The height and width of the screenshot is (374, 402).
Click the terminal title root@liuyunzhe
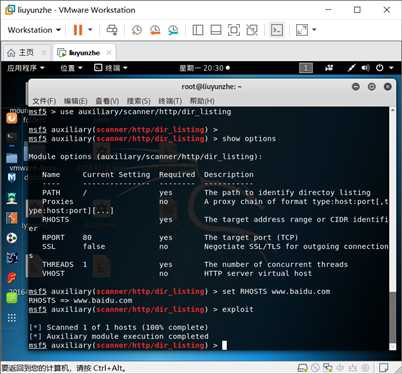[211, 87]
